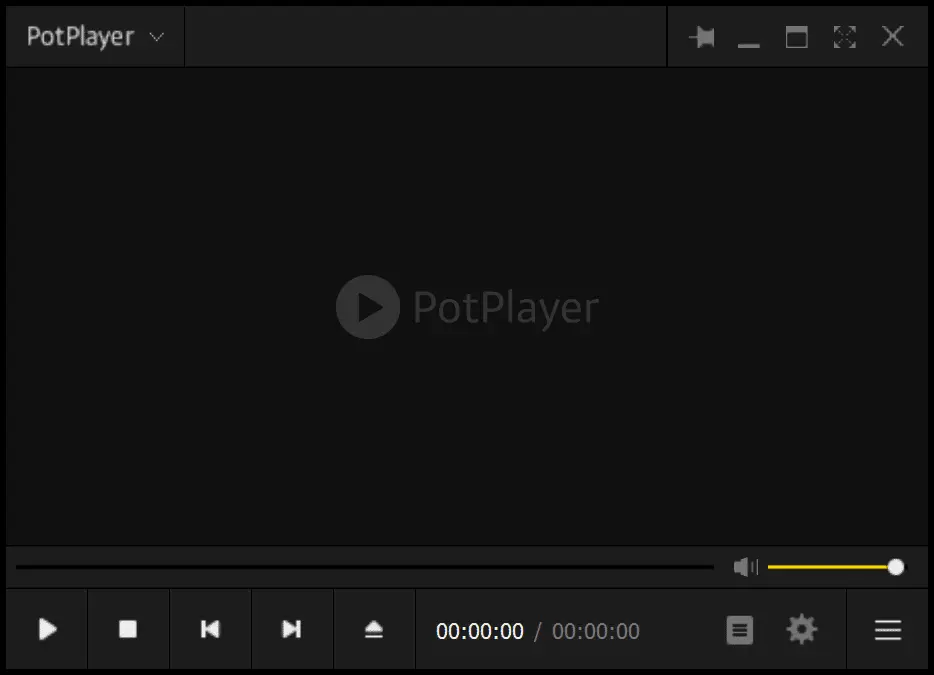Toggle fullscreen mode from the title bar
This screenshot has width=934, height=675.
tap(845, 37)
